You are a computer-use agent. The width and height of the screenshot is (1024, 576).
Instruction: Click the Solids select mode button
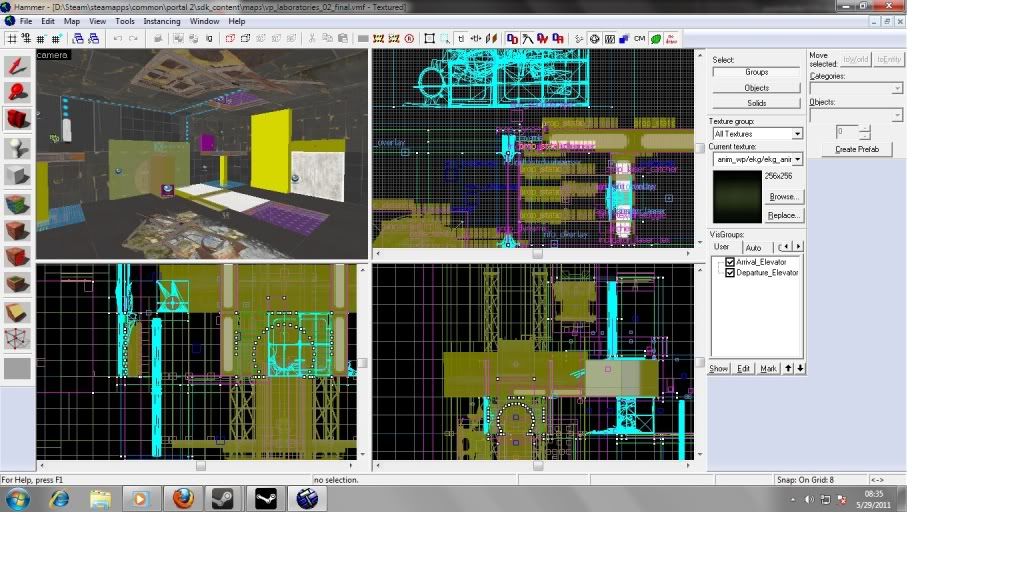(756, 103)
